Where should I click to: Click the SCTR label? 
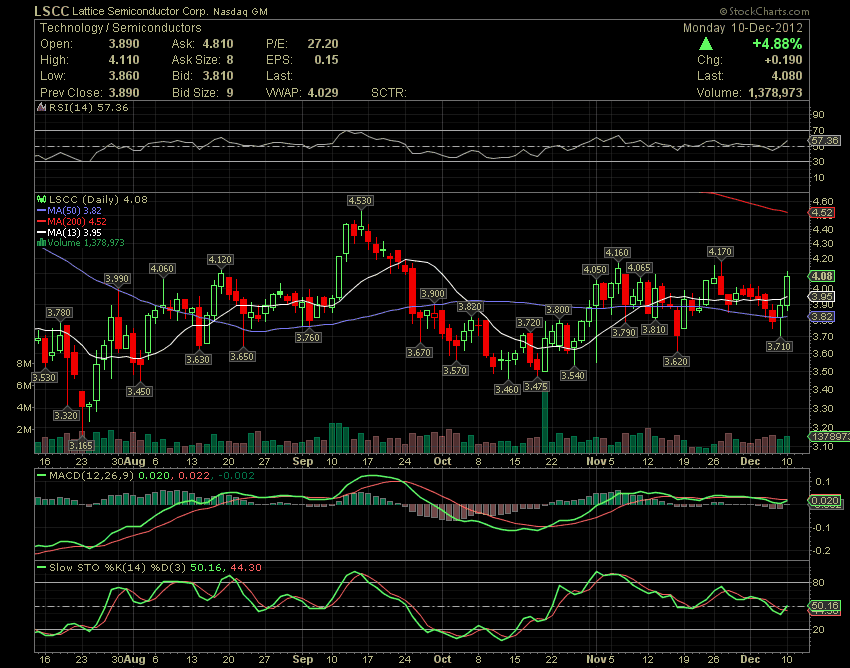click(389, 93)
